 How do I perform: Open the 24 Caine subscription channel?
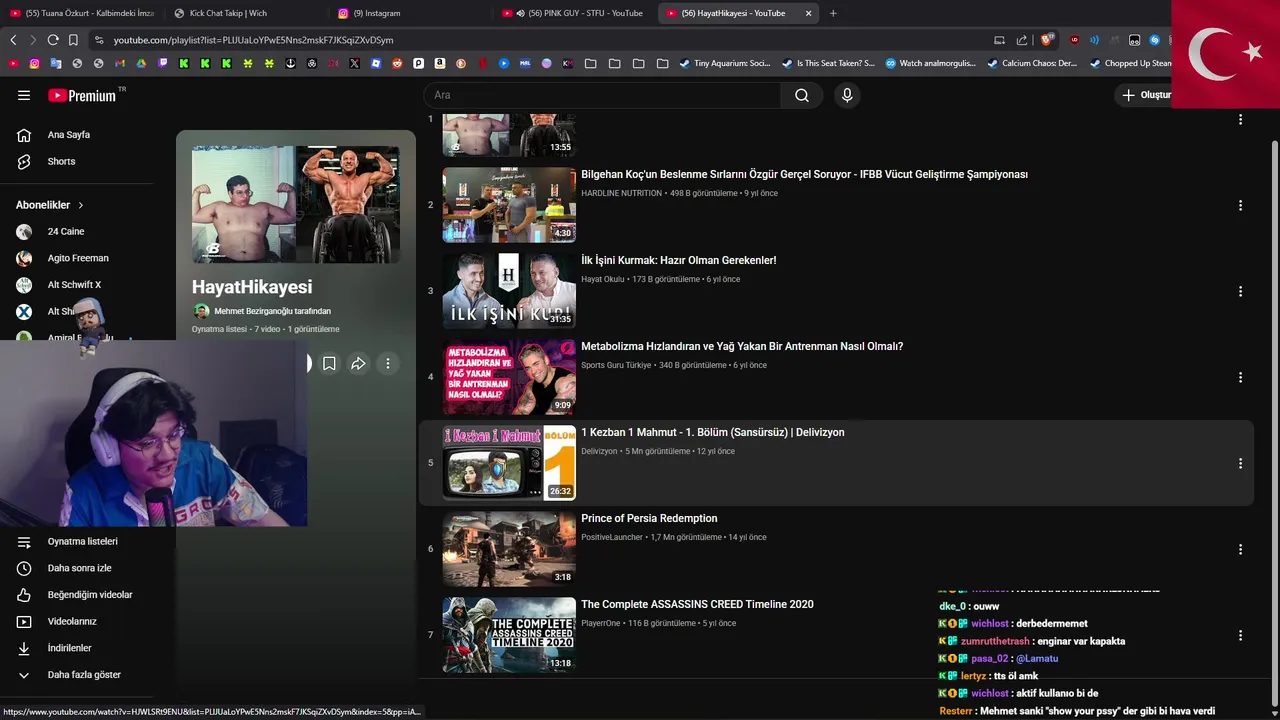click(x=66, y=231)
